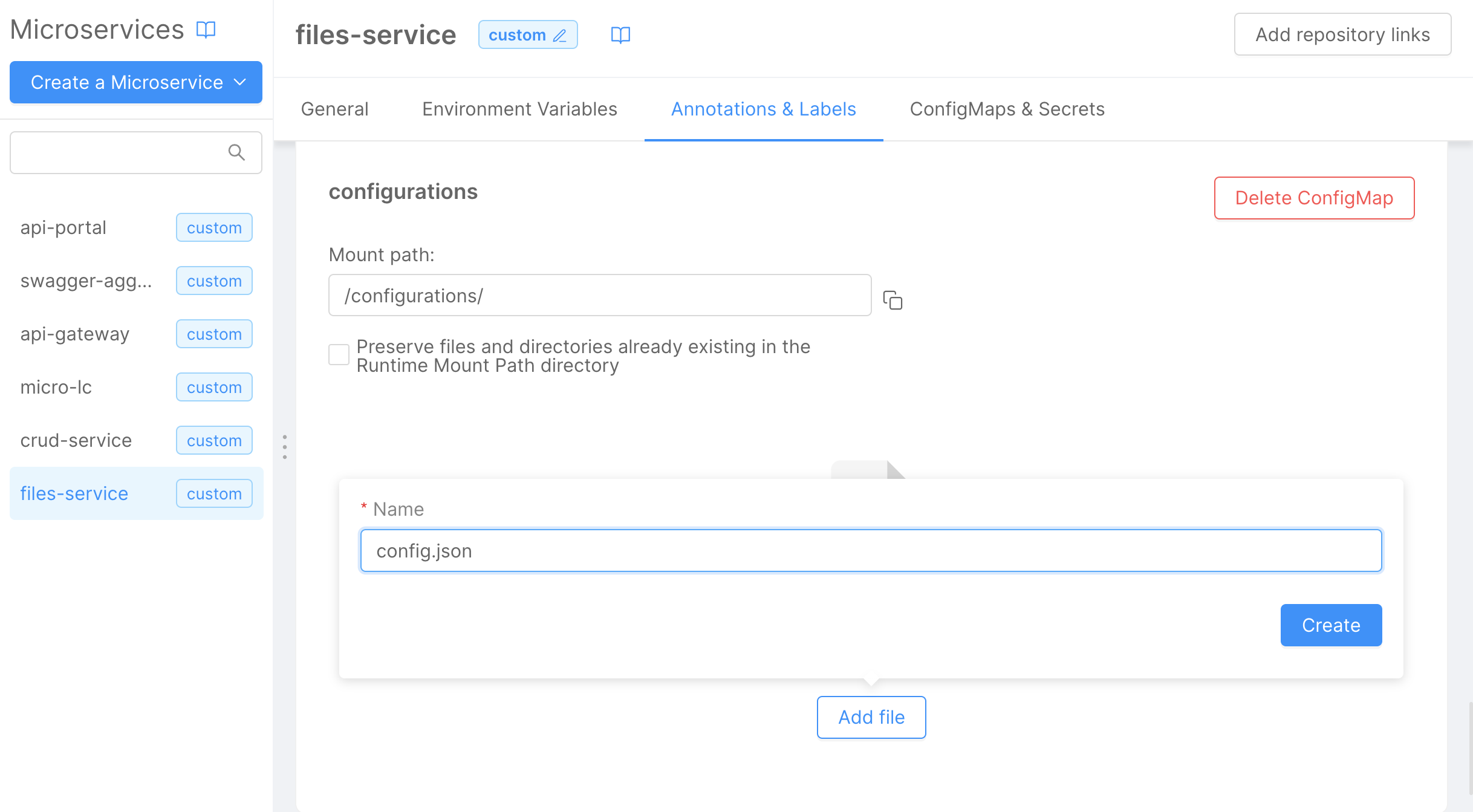Focus the Name input with config.json

click(871, 551)
